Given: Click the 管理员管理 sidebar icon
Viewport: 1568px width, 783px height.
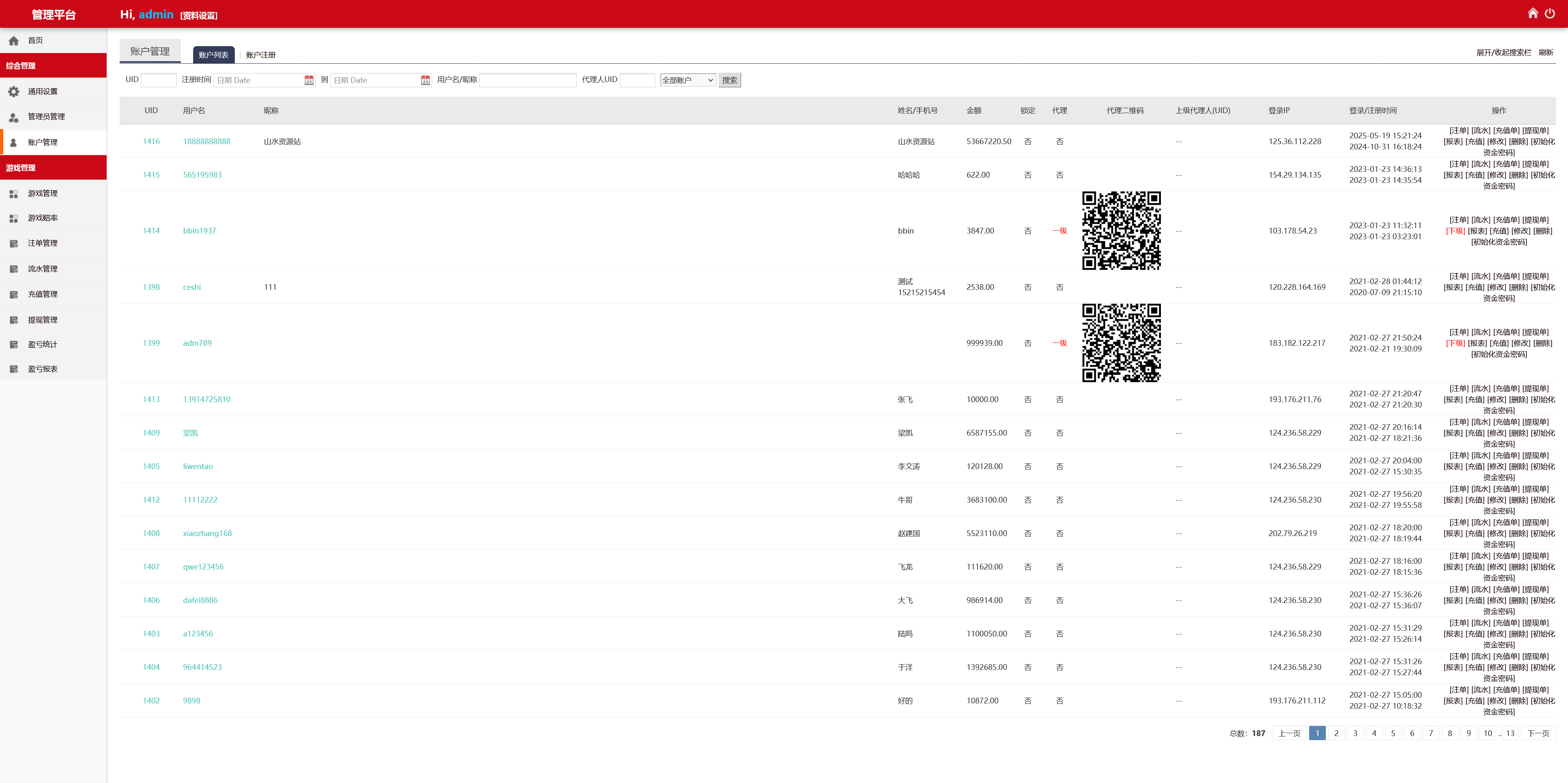Looking at the screenshot, I should click(13, 117).
